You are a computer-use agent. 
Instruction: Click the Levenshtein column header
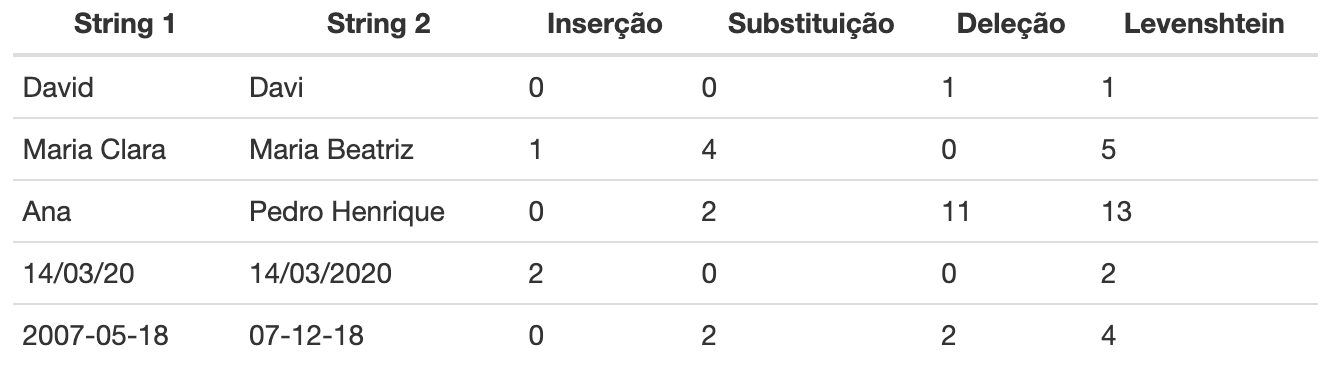click(x=1205, y=25)
